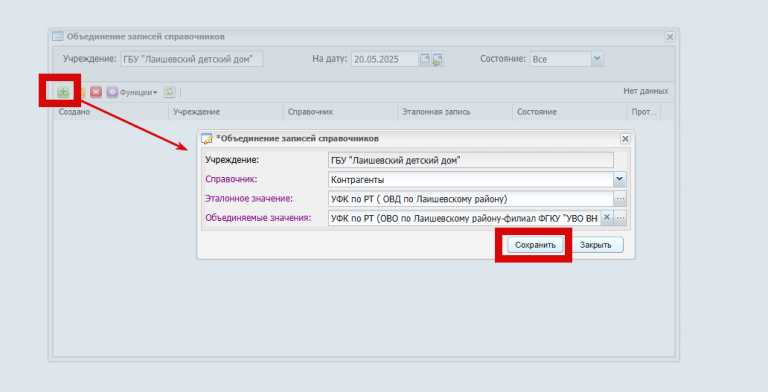Click the red delete record icon
Image resolution: width=768 pixels, height=392 pixels.
pyautogui.click(x=96, y=92)
